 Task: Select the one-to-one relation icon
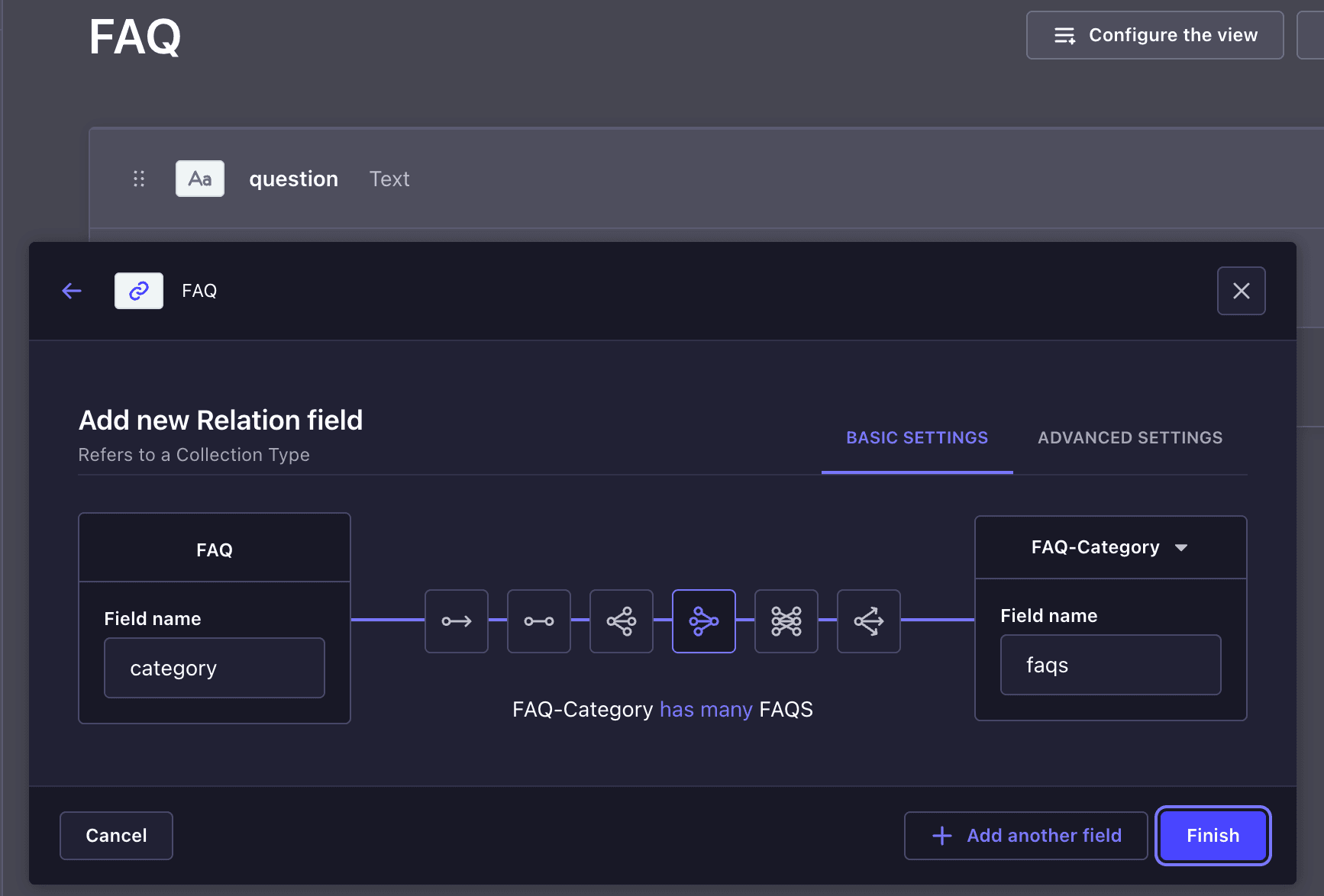539,621
